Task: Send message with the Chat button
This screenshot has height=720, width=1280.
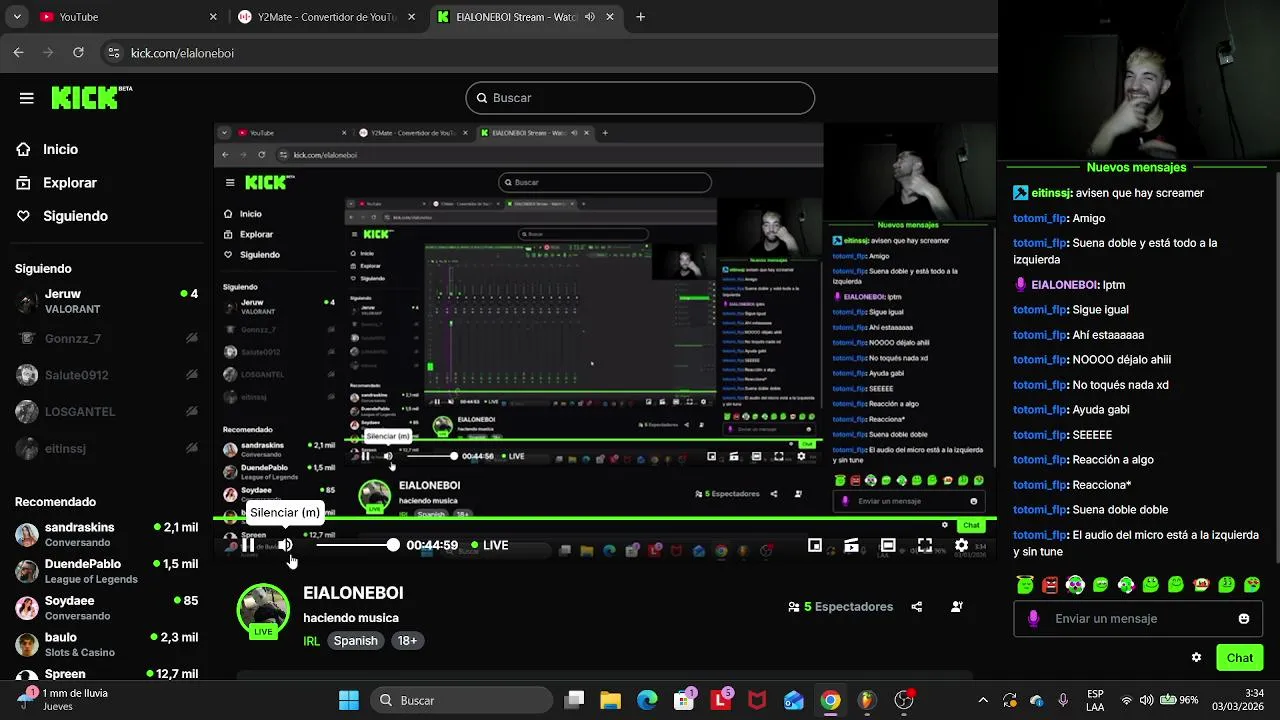Action: [1240, 658]
